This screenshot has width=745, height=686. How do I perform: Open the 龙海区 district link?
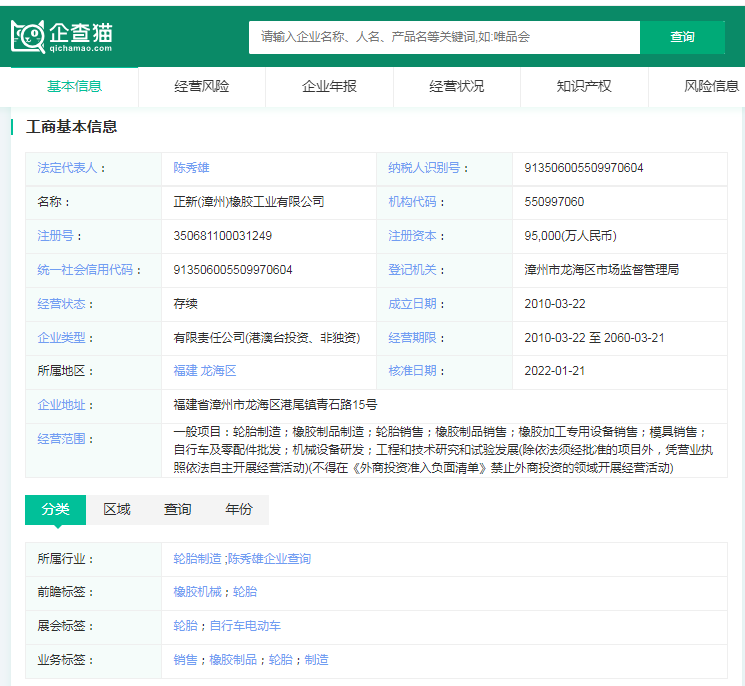click(219, 371)
